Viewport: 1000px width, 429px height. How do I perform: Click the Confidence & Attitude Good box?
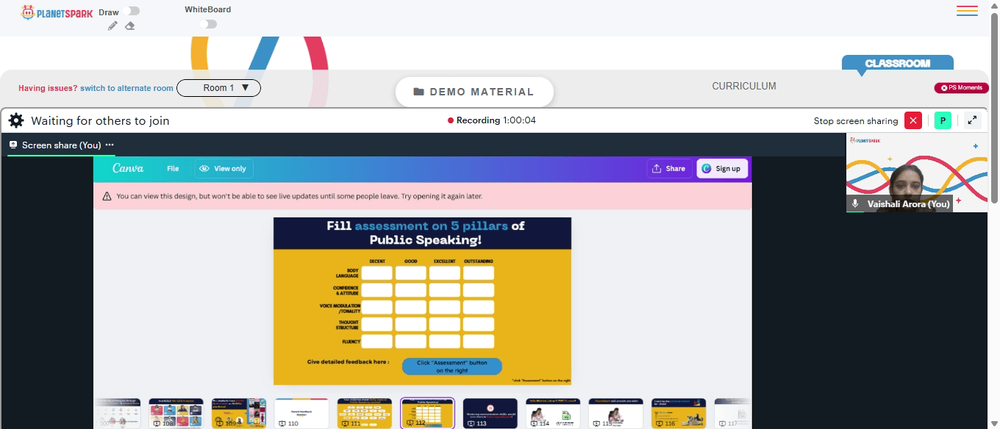pyautogui.click(x=411, y=290)
